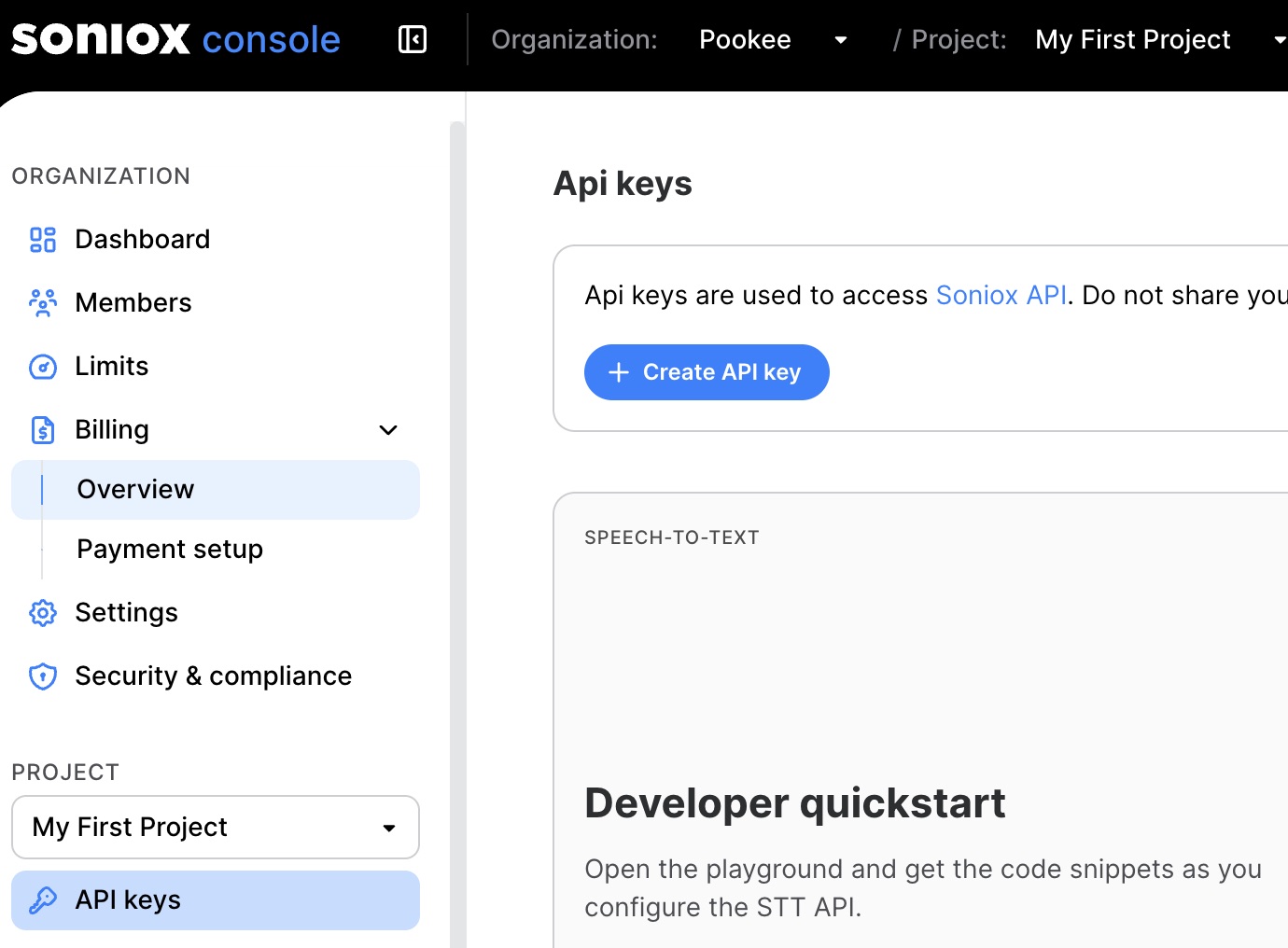Viewport: 1288px width, 948px height.
Task: Collapse the sidebar panel icon
Action: click(x=413, y=39)
